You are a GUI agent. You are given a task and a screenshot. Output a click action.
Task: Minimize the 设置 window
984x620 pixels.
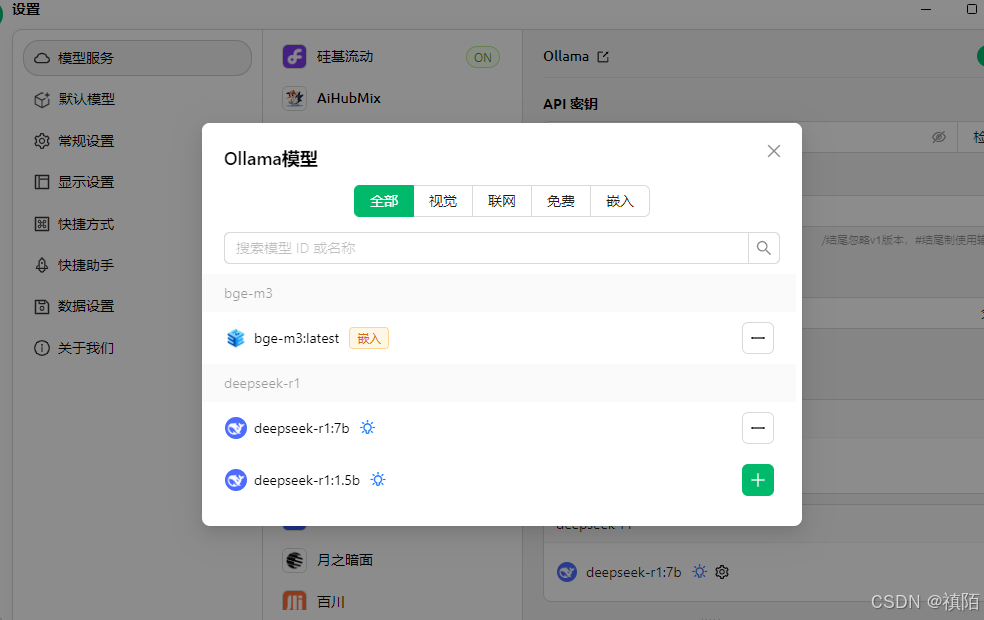[x=926, y=9]
